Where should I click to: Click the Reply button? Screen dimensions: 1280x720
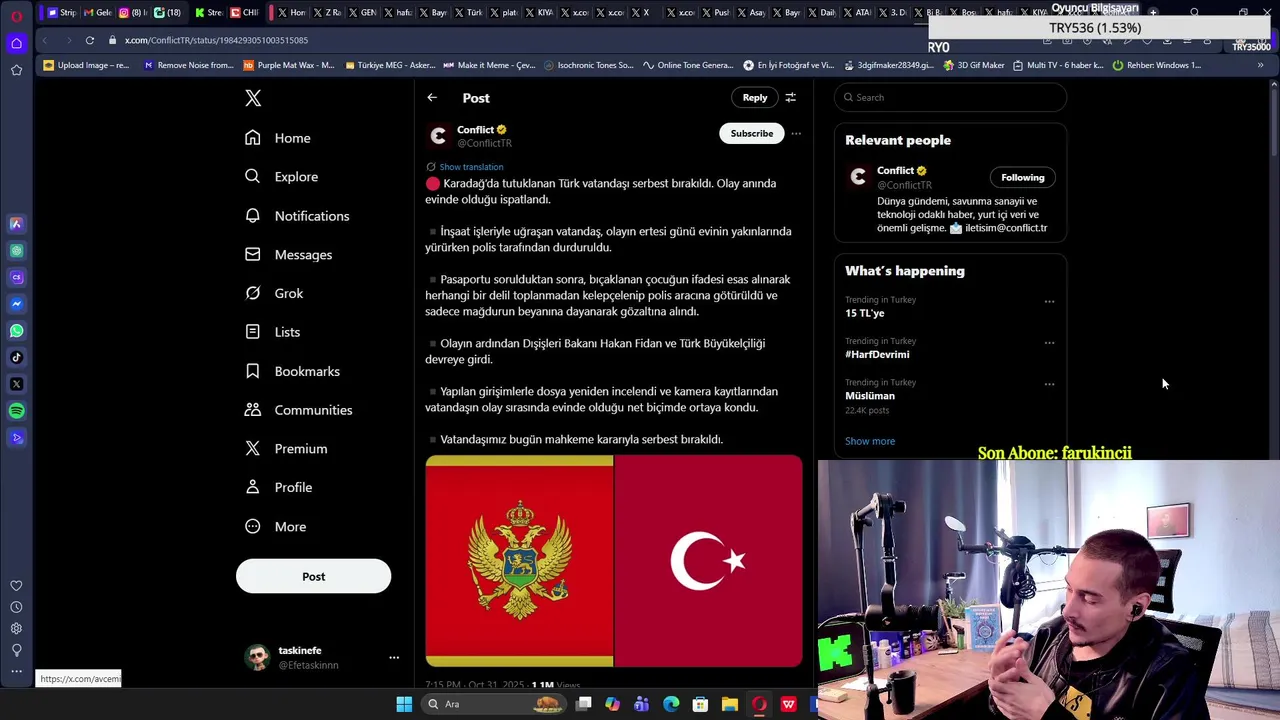coord(755,98)
